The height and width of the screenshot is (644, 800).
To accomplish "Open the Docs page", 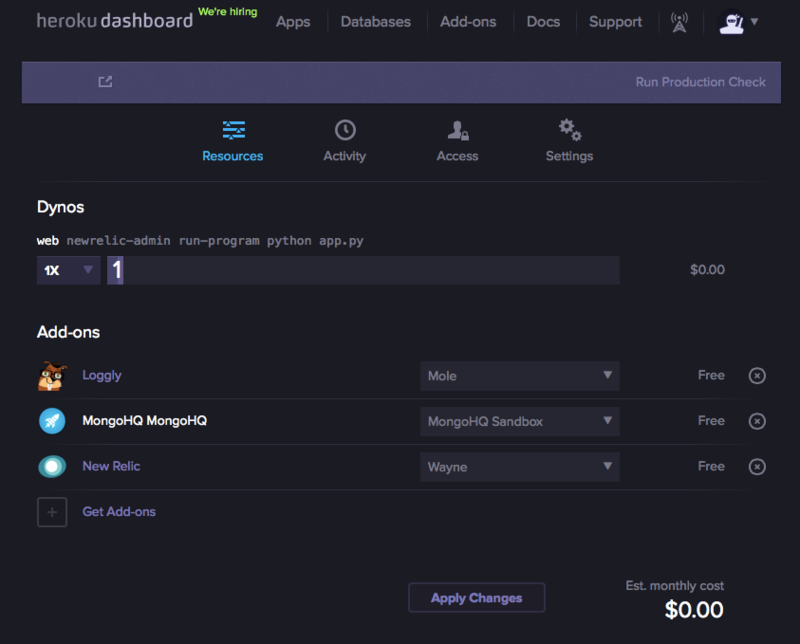I will point(543,22).
